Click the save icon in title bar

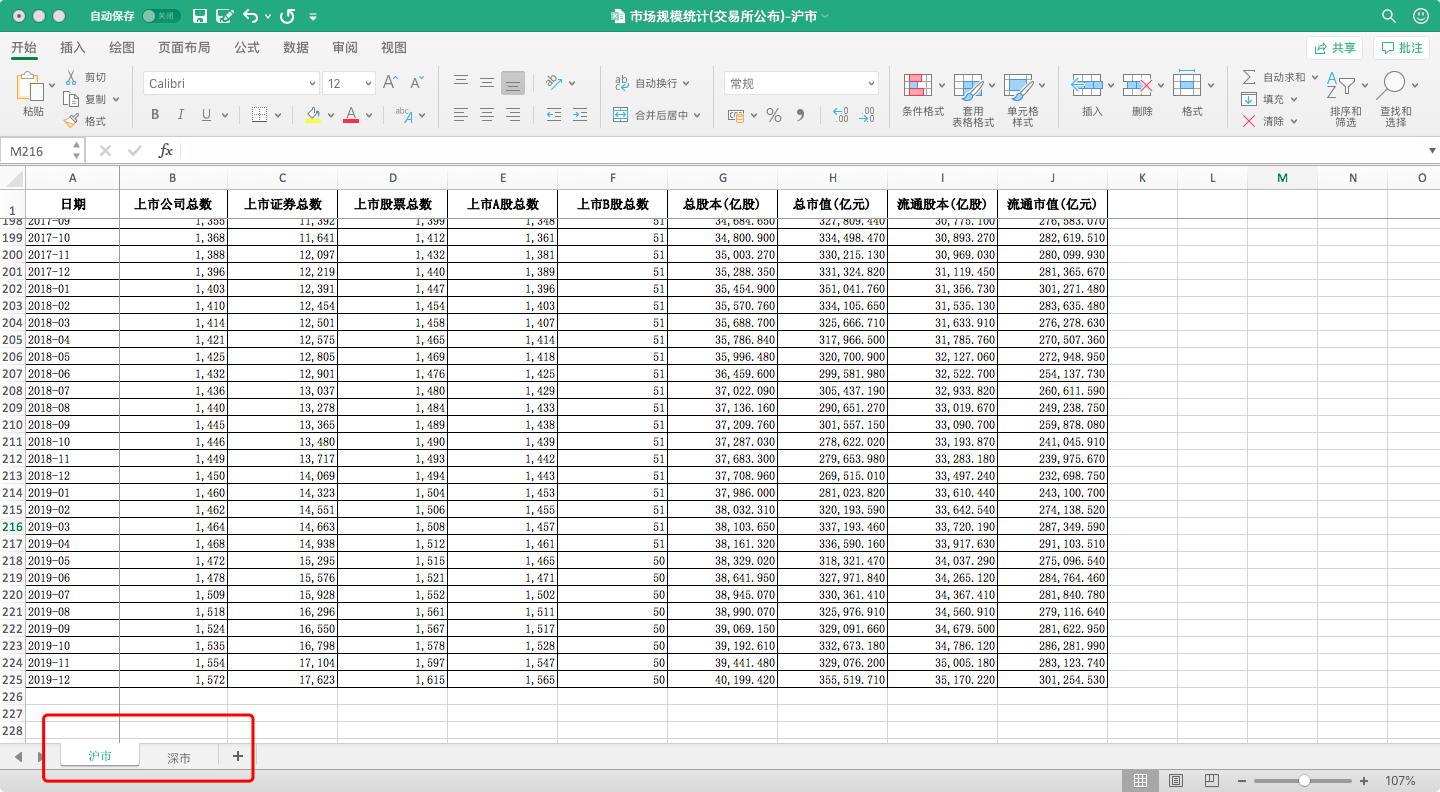pyautogui.click(x=199, y=16)
